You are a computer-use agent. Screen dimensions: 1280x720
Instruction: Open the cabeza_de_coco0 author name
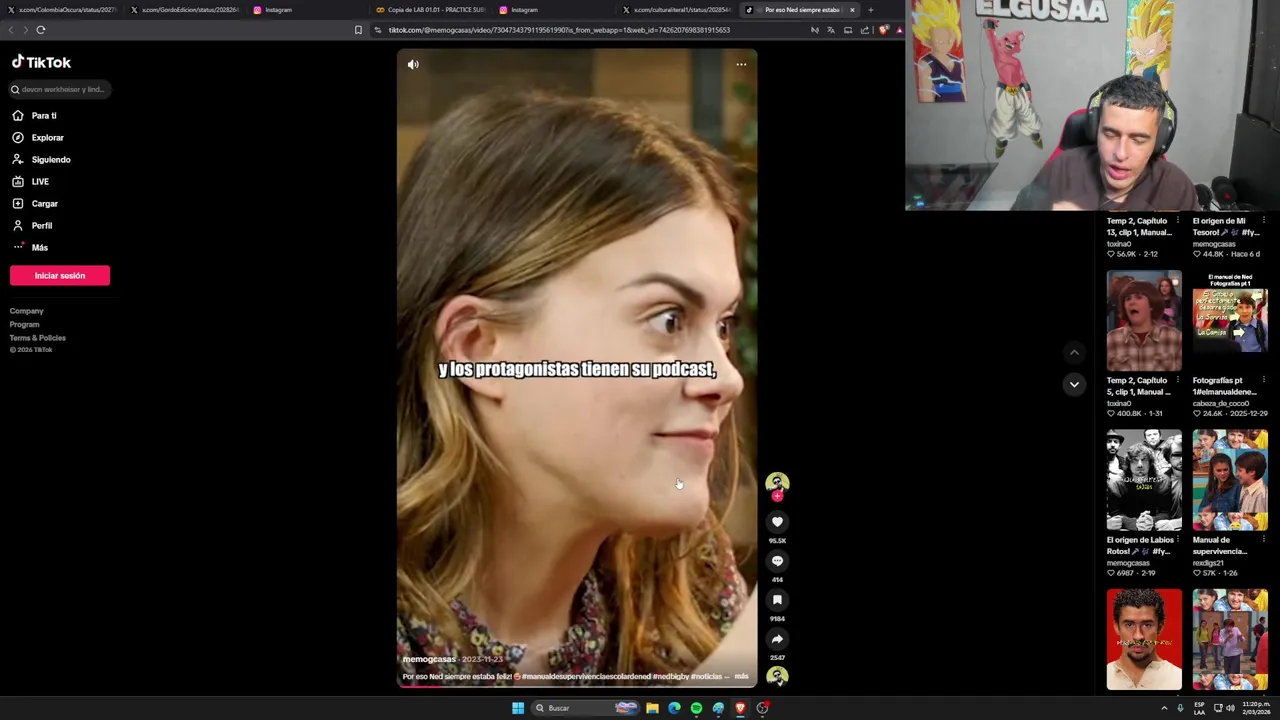tap(1220, 403)
